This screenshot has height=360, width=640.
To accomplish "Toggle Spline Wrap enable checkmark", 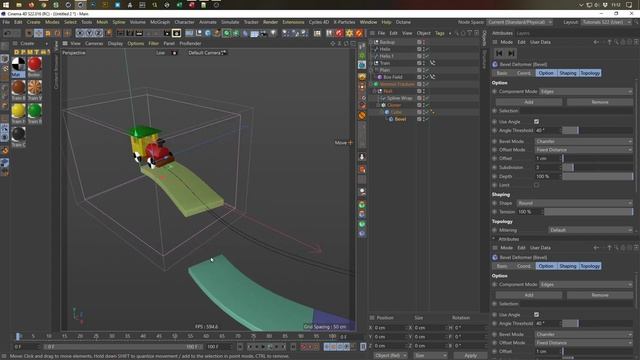I will tap(427, 98).
